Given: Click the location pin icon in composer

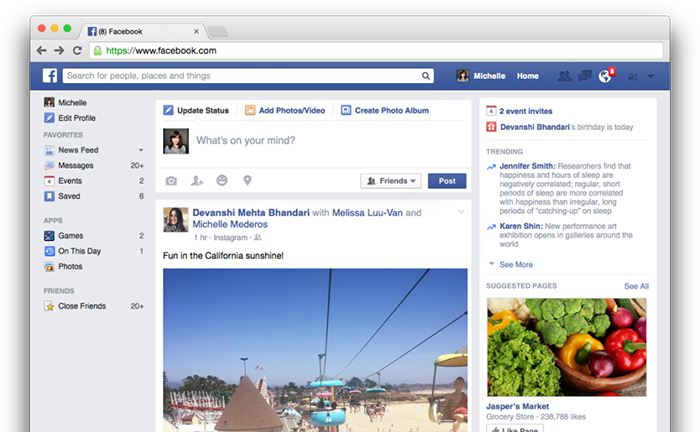Looking at the screenshot, I should [247, 180].
